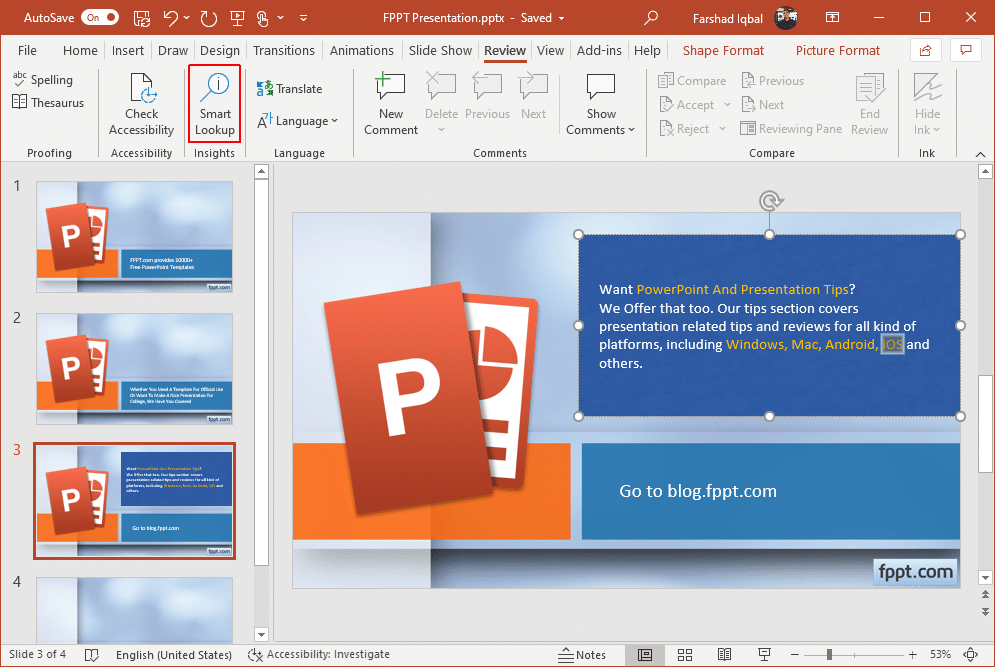Open the Transitions tab

284,51
